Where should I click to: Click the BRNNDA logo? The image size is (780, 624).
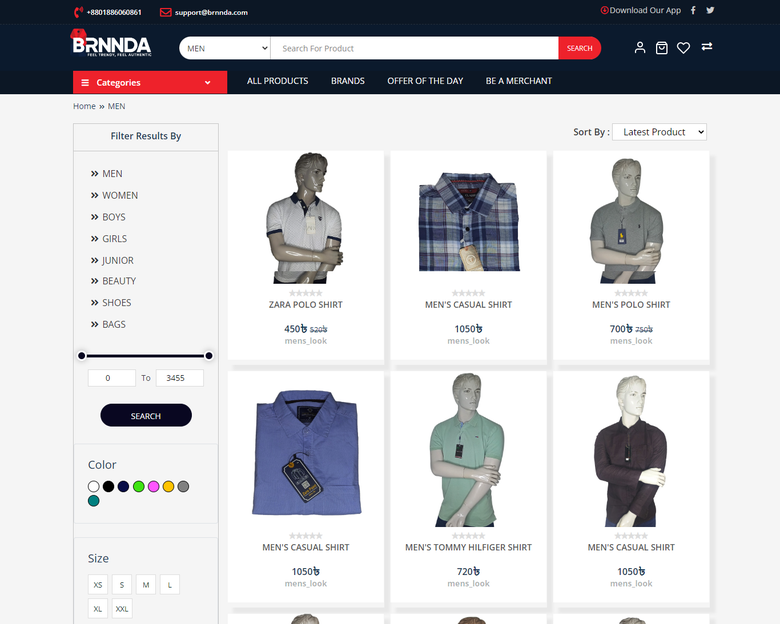coord(111,43)
